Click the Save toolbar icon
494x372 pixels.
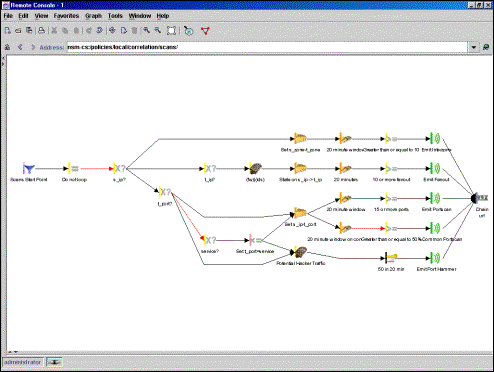29,31
